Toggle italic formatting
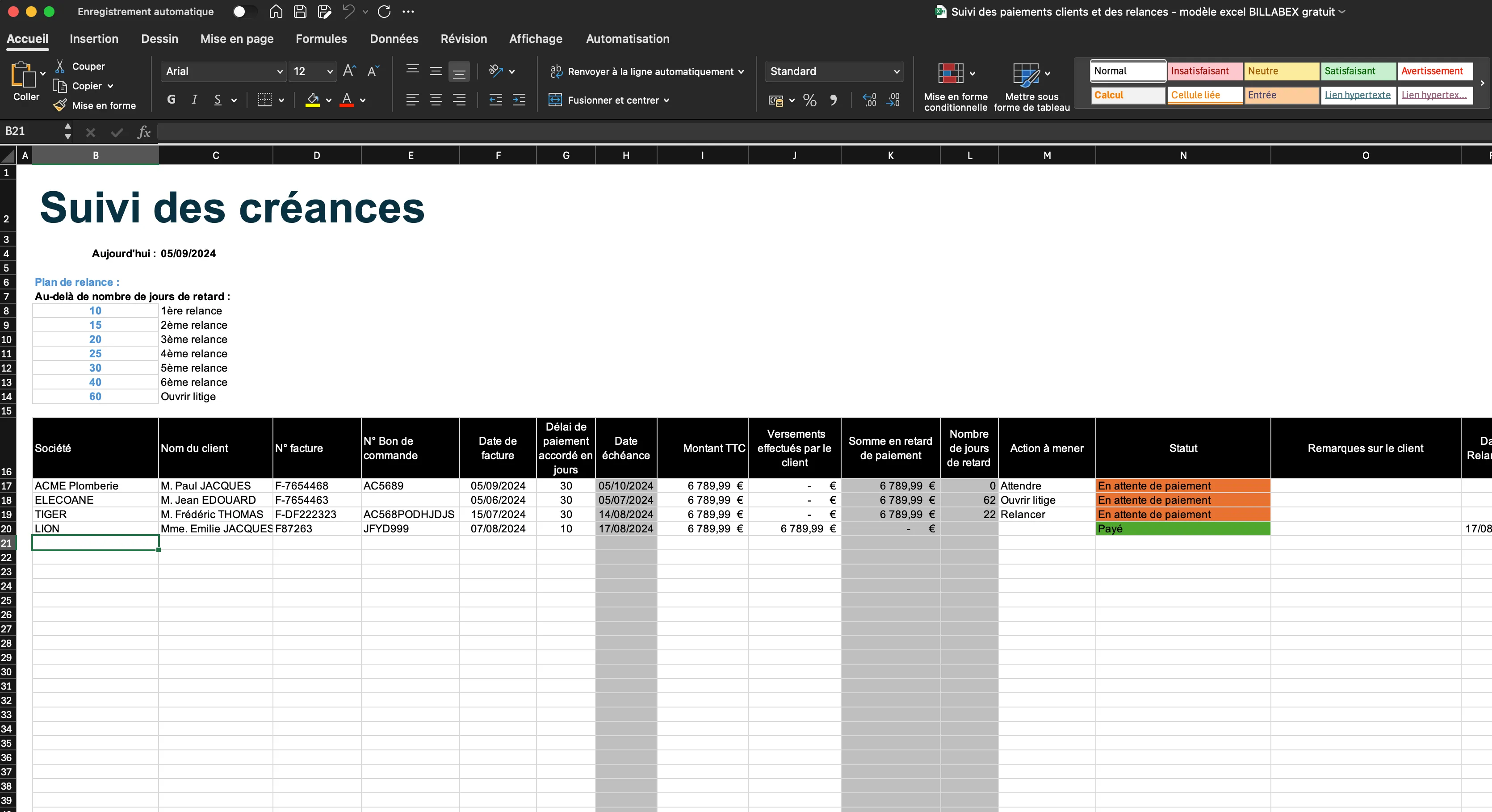This screenshot has height=812, width=1492. point(194,100)
